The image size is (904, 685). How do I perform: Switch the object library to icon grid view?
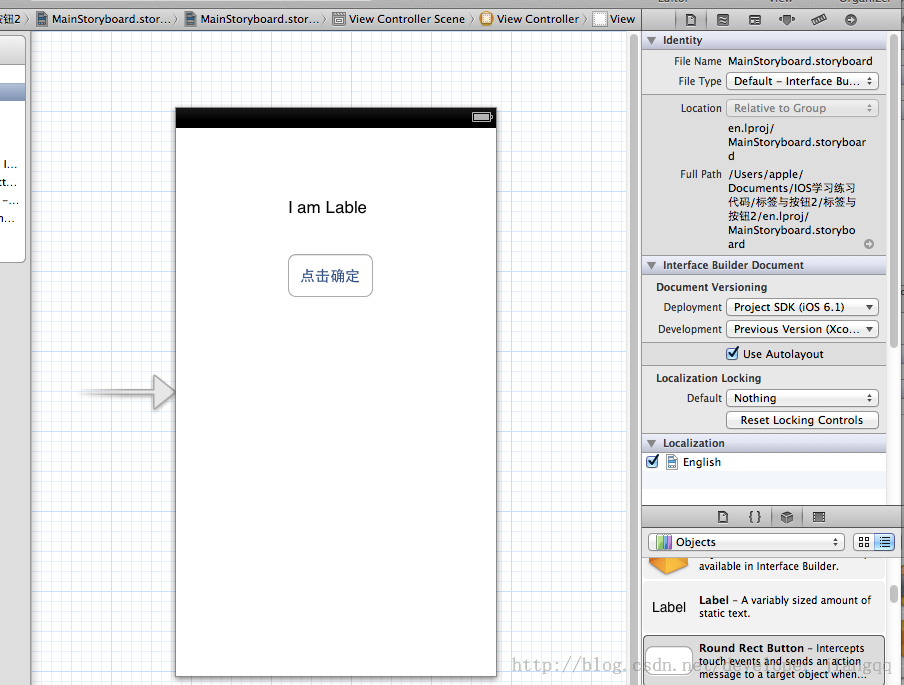pos(864,542)
